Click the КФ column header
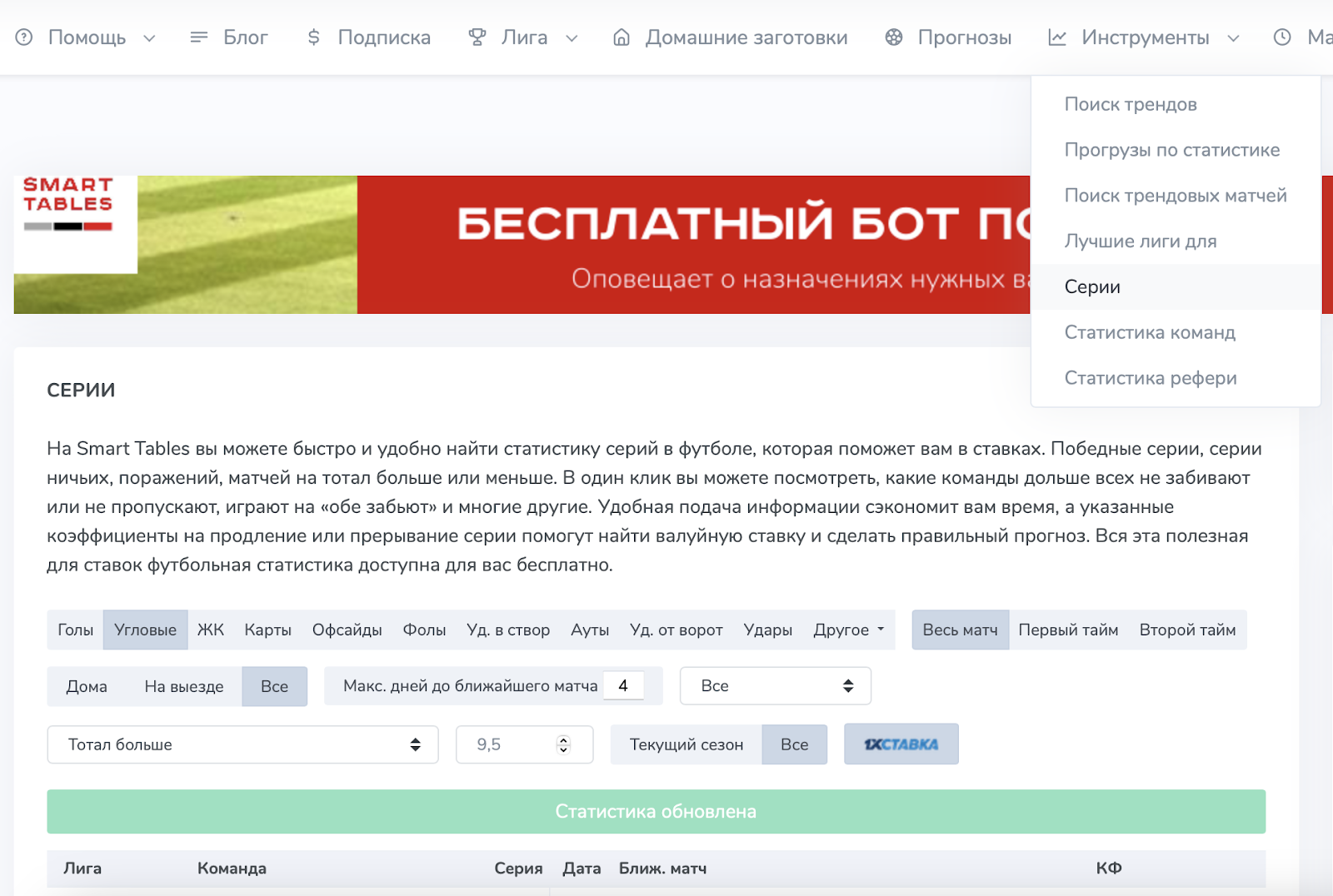The height and width of the screenshot is (896, 1333). 1109,869
